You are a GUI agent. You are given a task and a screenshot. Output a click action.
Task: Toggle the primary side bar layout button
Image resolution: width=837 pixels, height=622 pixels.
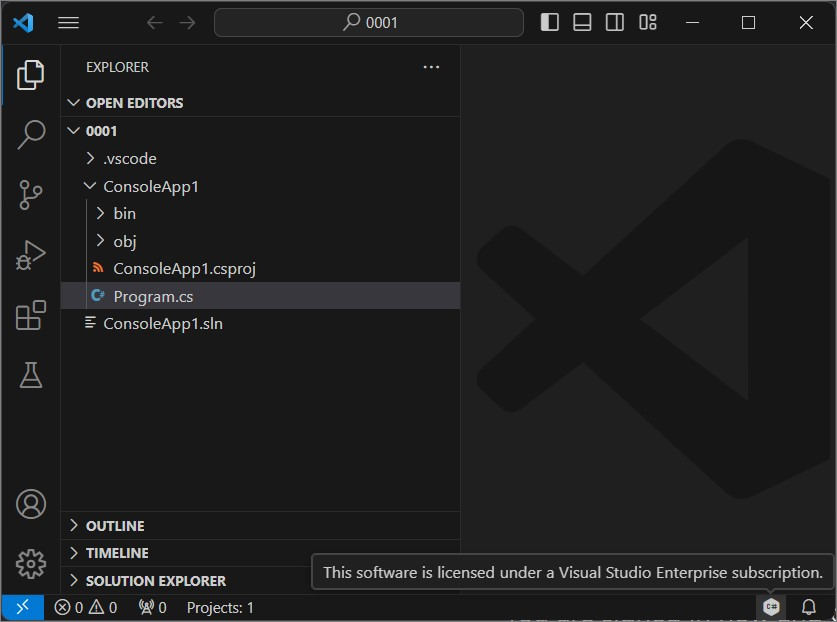[x=549, y=22]
